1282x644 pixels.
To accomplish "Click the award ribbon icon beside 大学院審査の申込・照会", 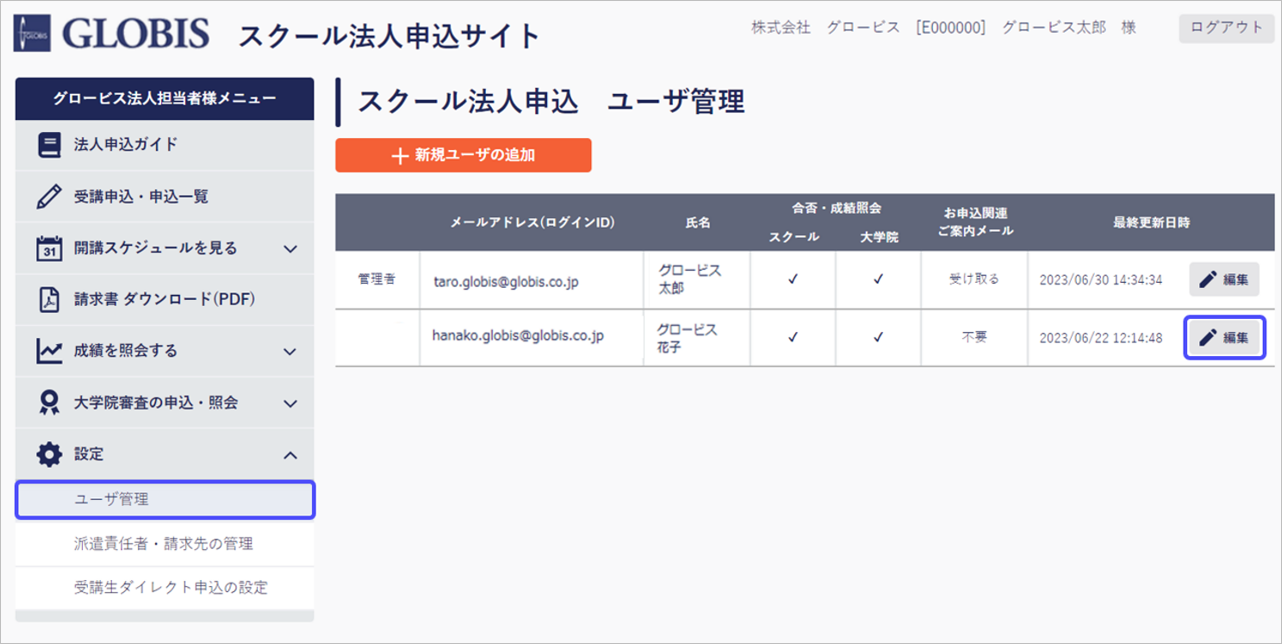I will tap(49, 403).
